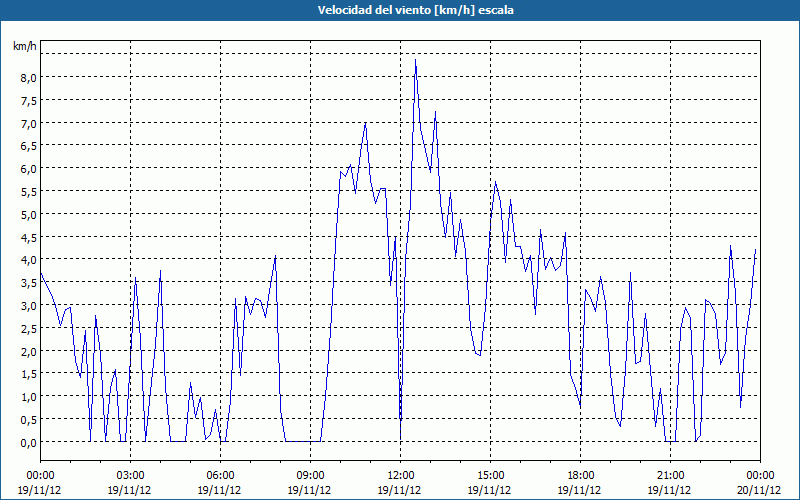The image size is (800, 500).
Task: Click the '6,5' y-axis label
Action: click(x=29, y=146)
